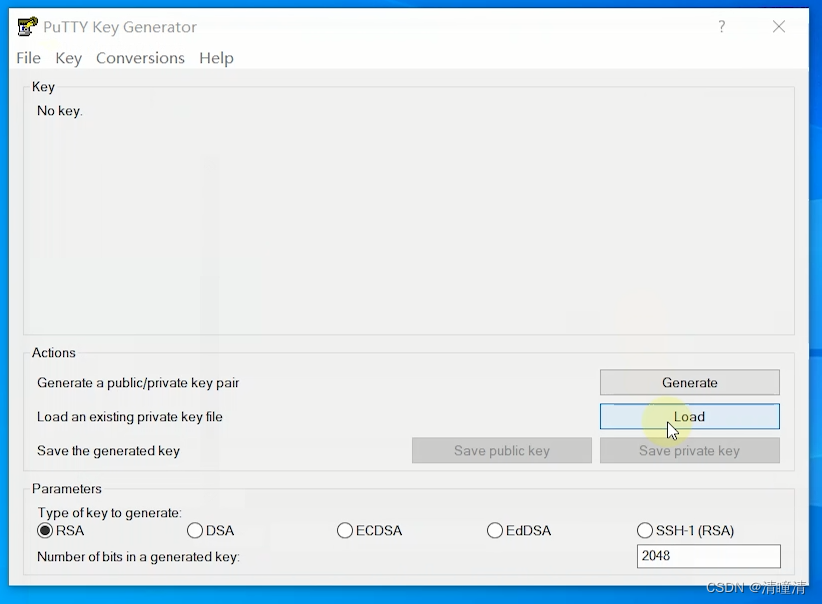Click 'Type of key to generate:' label

coord(109,512)
